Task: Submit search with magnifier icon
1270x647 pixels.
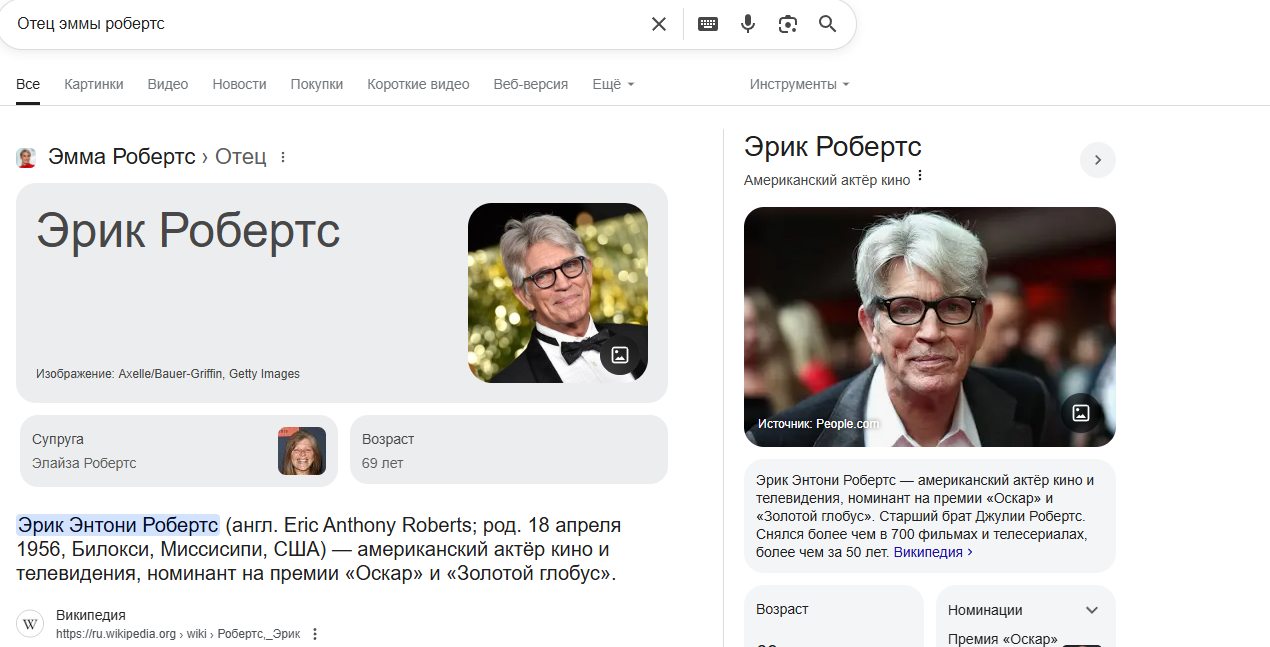Action: (x=827, y=24)
